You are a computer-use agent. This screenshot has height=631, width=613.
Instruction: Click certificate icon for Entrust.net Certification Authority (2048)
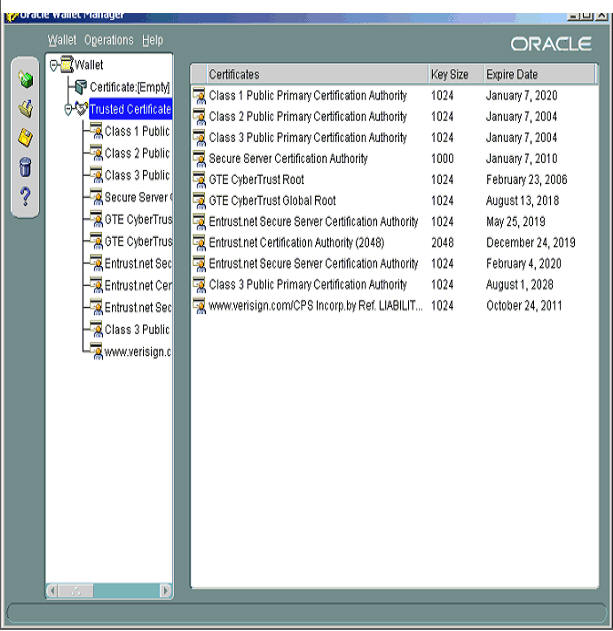coord(199,243)
